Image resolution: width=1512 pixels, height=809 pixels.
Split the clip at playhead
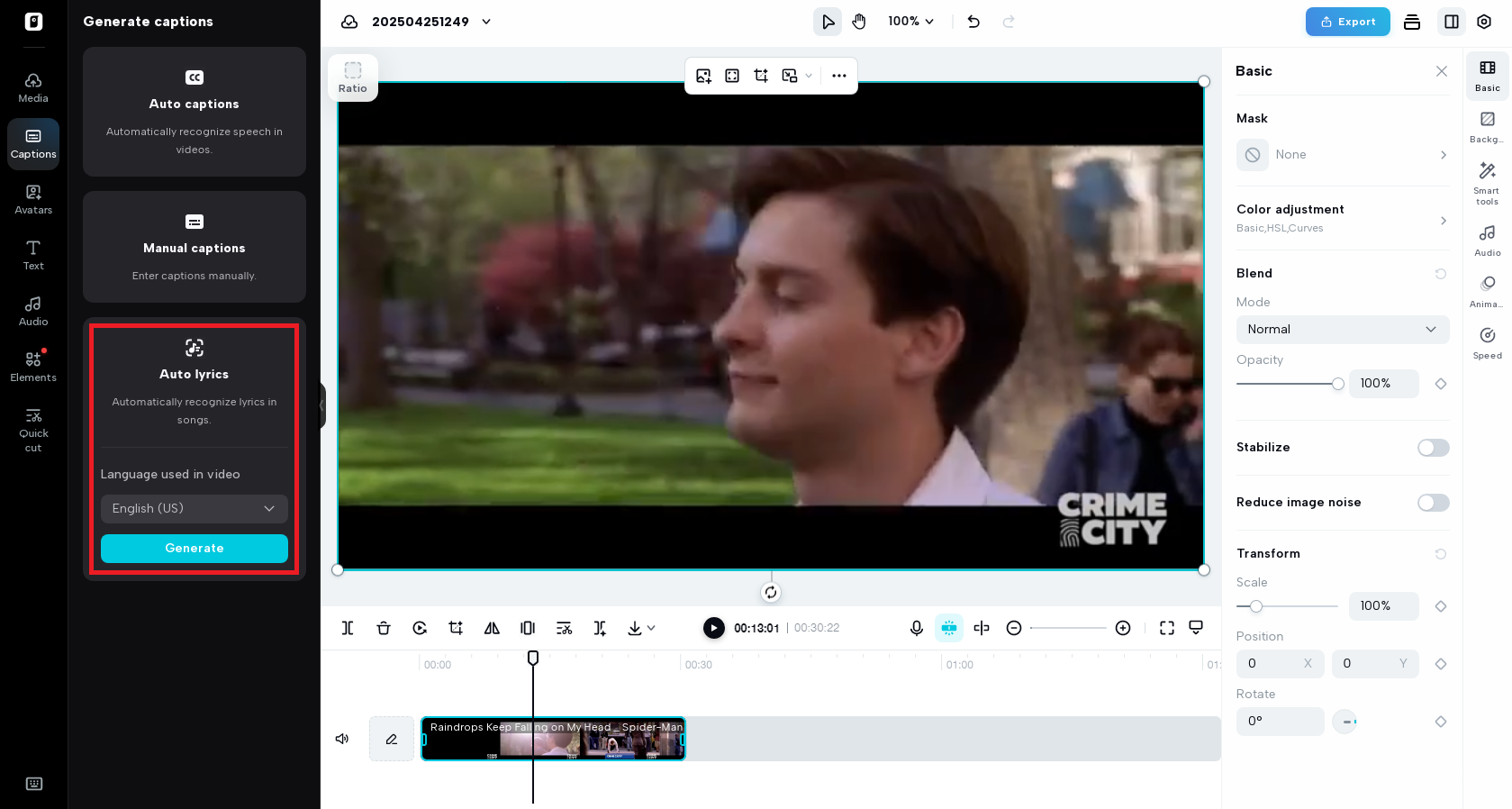(x=348, y=628)
